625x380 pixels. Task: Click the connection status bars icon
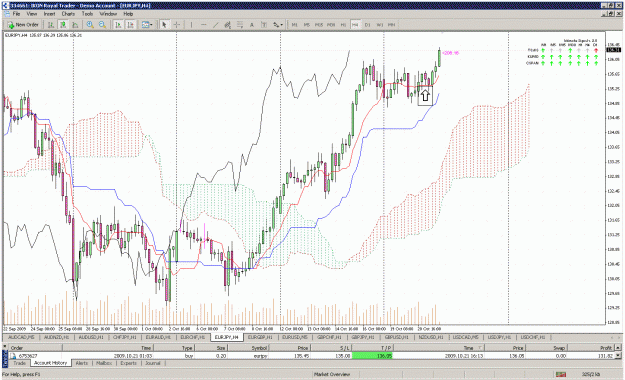[x=561, y=374]
